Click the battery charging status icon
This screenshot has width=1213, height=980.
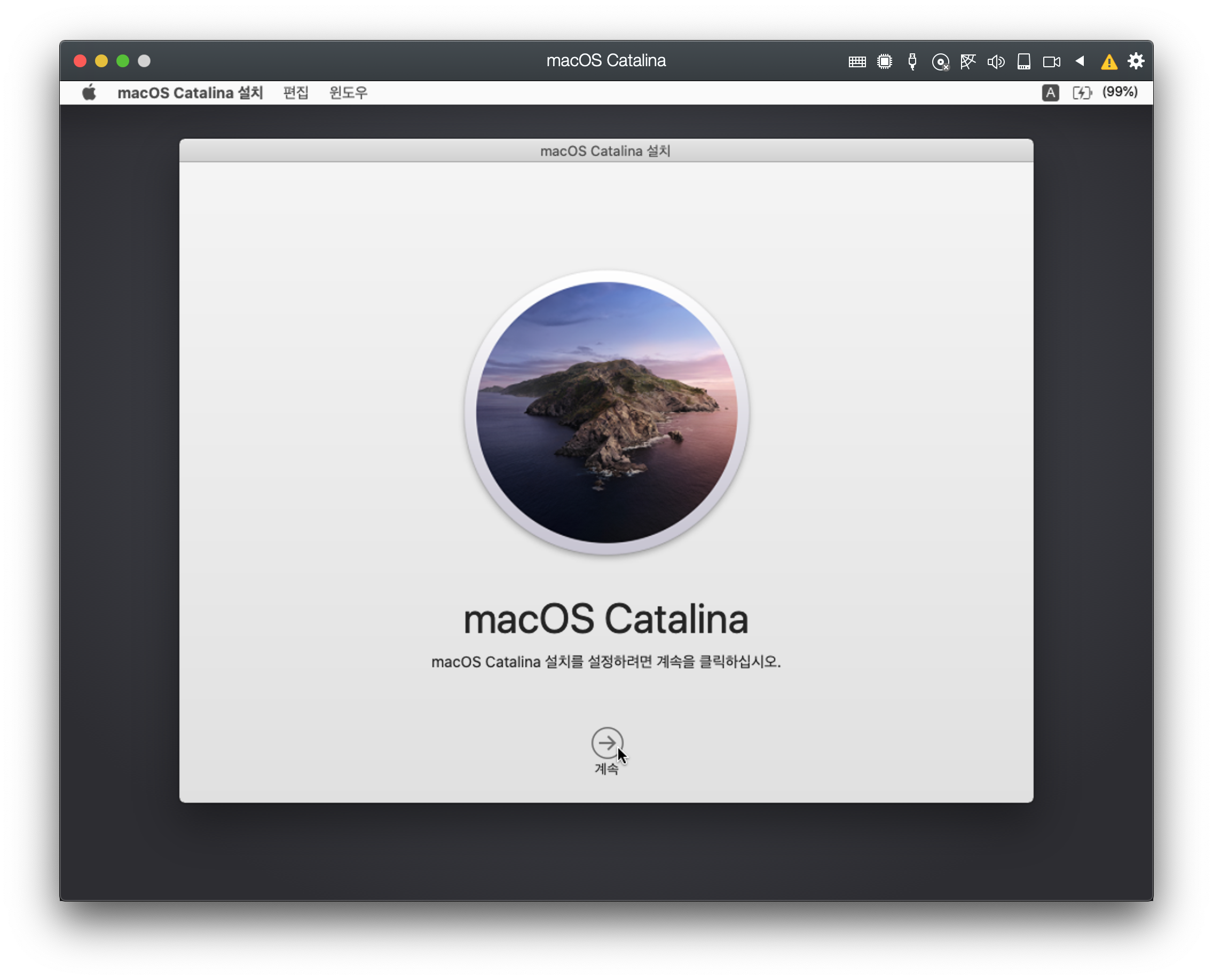(1082, 92)
